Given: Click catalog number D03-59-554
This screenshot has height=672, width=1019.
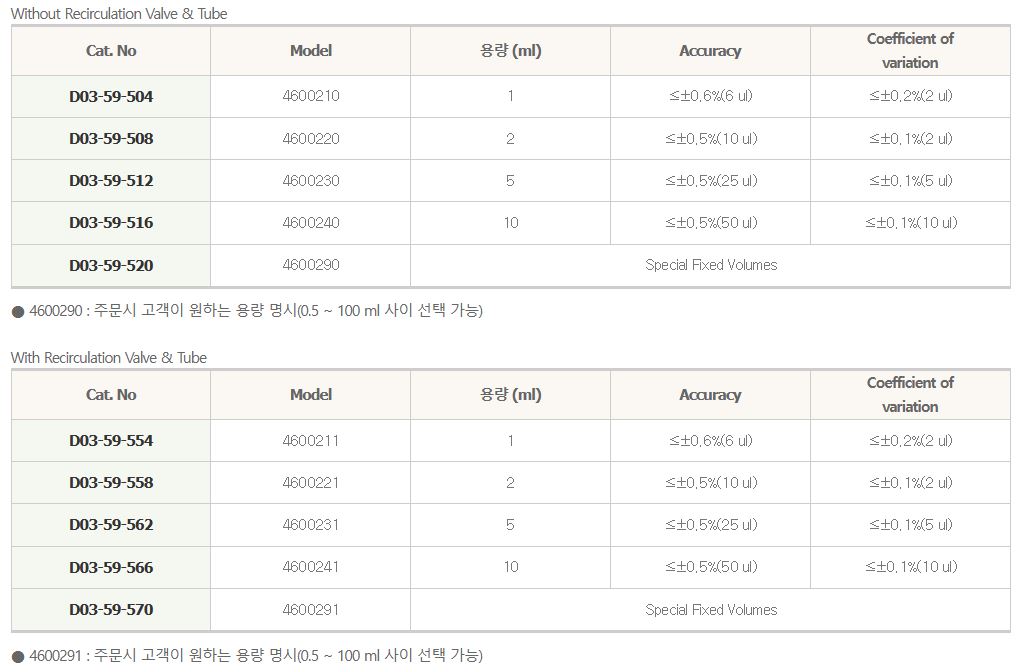Looking at the screenshot, I should 111,441.
